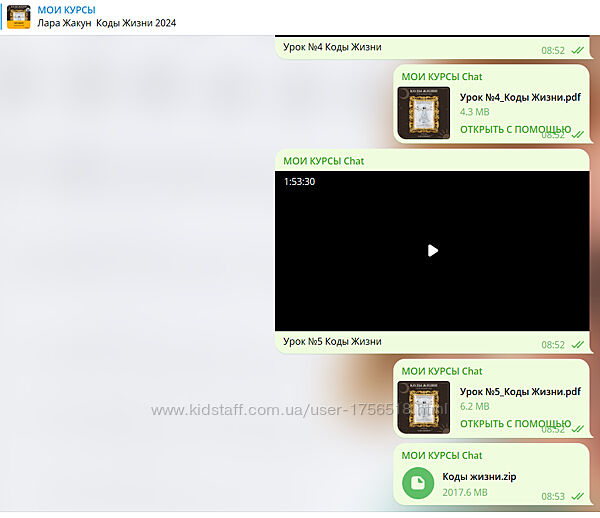600x518 pixels.
Task: Open sender name above Урок №4 PDF
Action: pyautogui.click(x=441, y=76)
